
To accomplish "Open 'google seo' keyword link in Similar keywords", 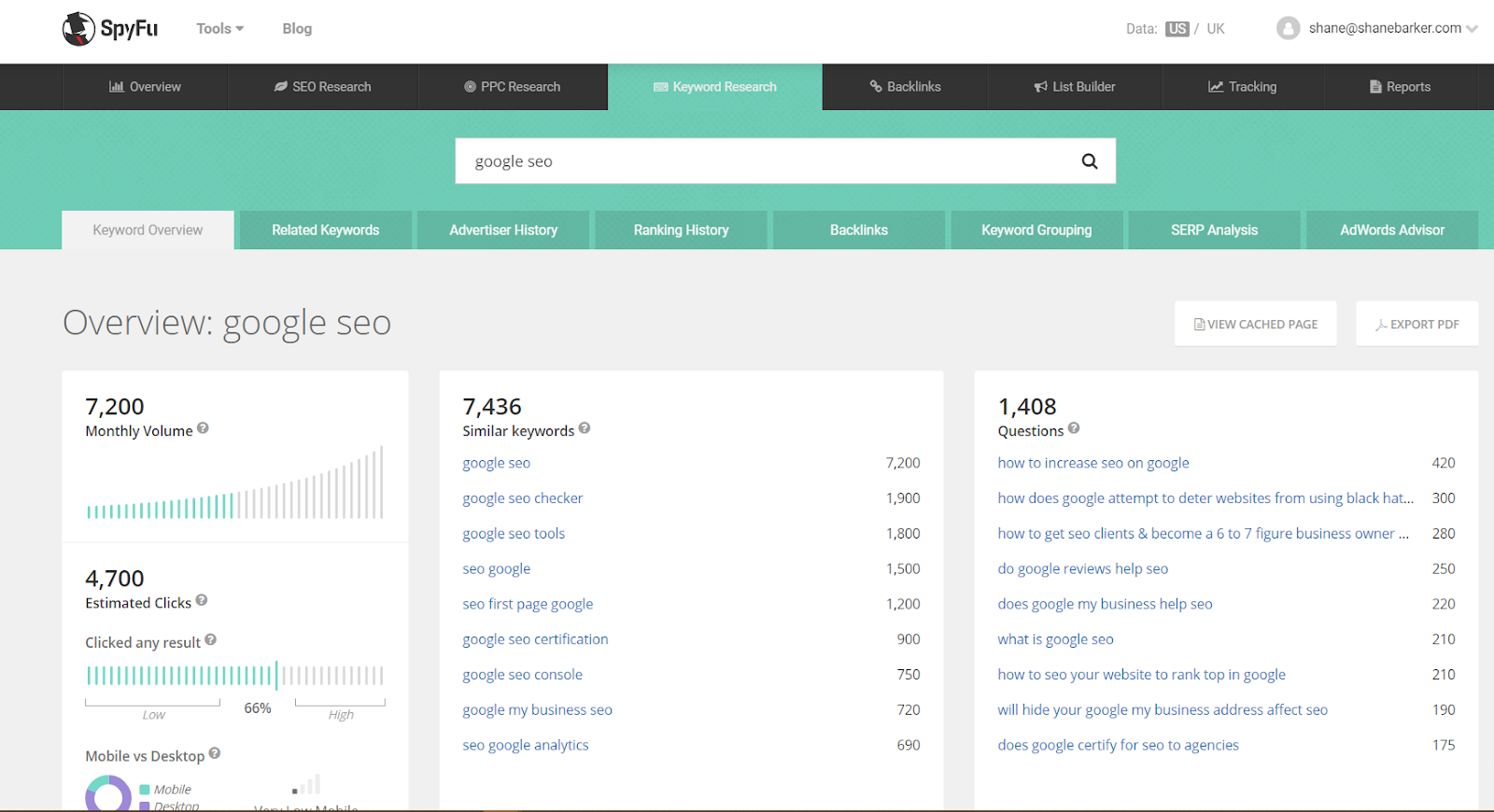I will (x=497, y=463).
